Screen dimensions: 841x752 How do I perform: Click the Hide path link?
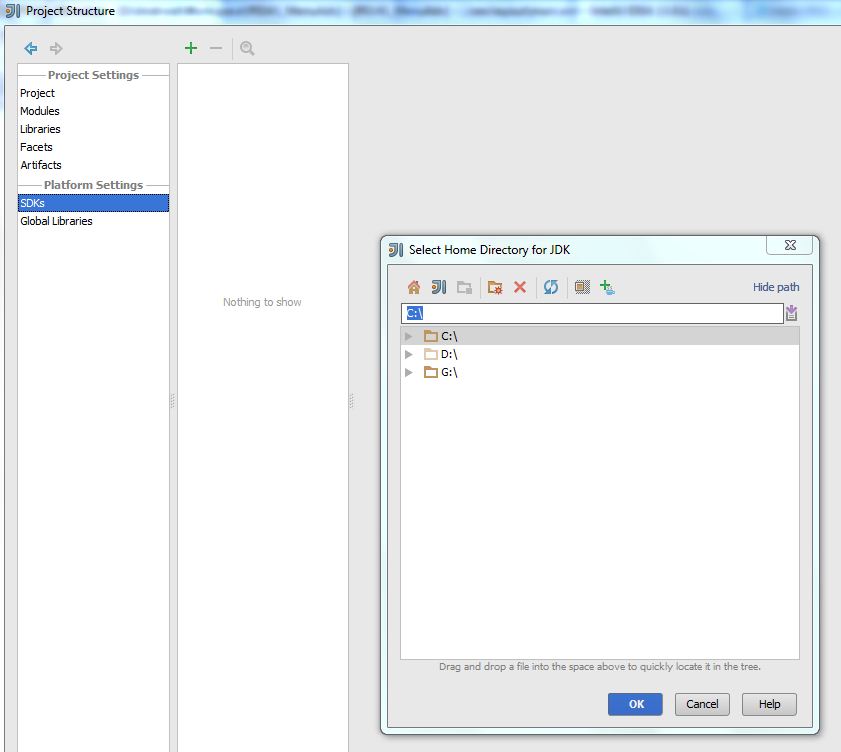pyautogui.click(x=776, y=287)
